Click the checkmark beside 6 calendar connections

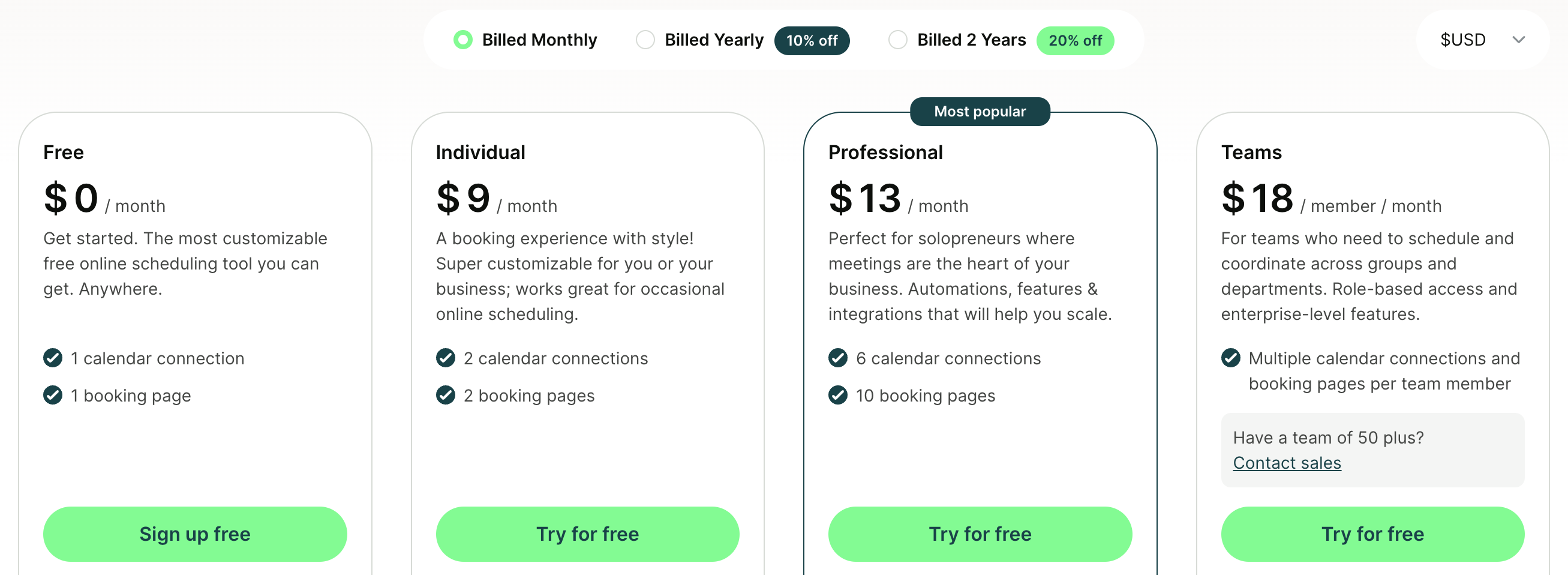(x=838, y=358)
